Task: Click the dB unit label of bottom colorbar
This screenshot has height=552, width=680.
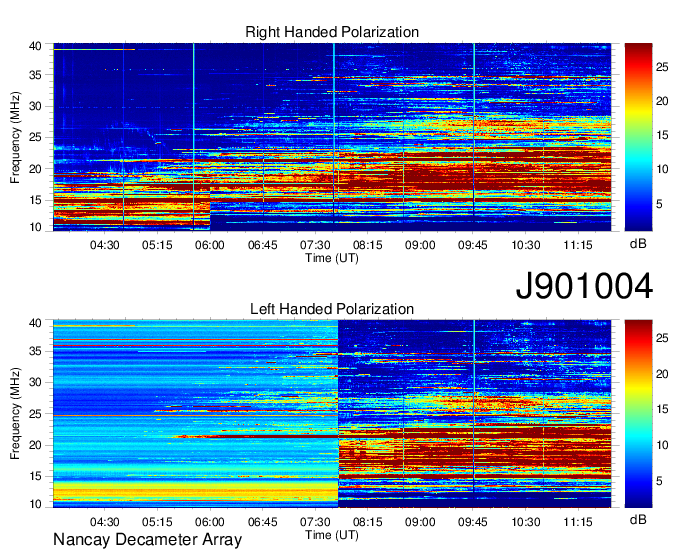Action: (x=638, y=519)
